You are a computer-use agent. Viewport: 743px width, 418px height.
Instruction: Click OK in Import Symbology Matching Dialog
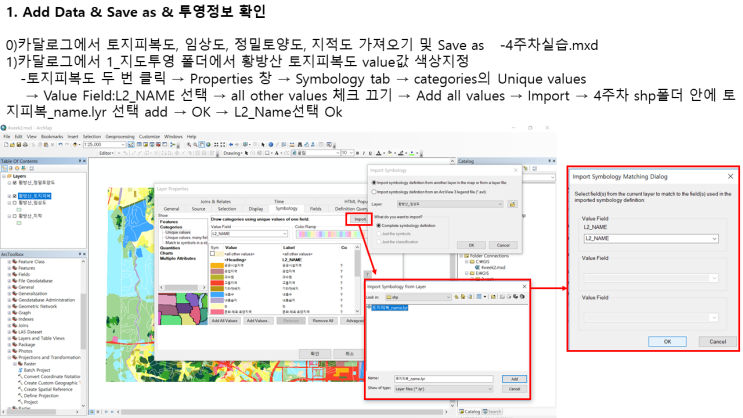(667, 341)
